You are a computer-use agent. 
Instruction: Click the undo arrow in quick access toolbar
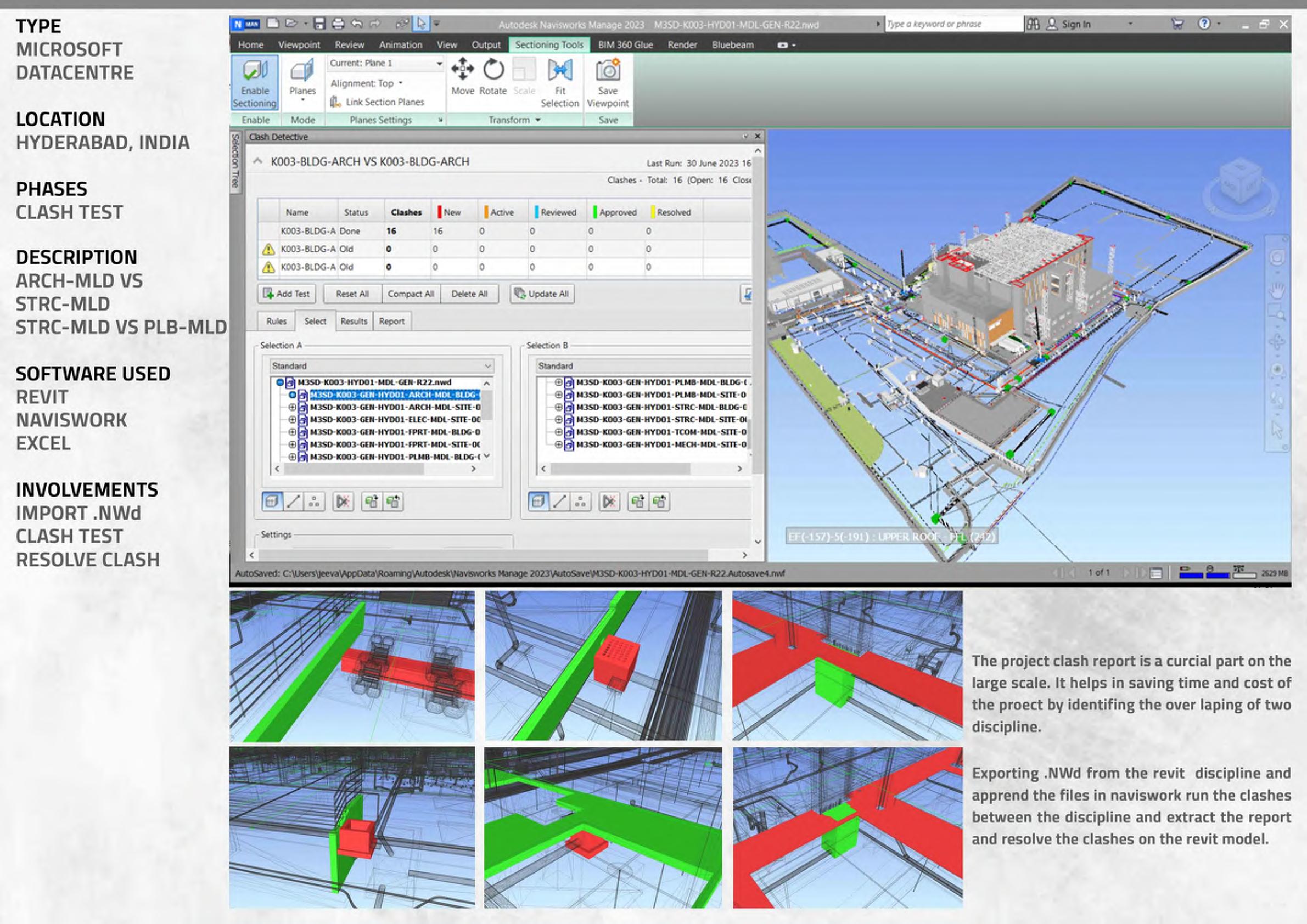[x=357, y=24]
